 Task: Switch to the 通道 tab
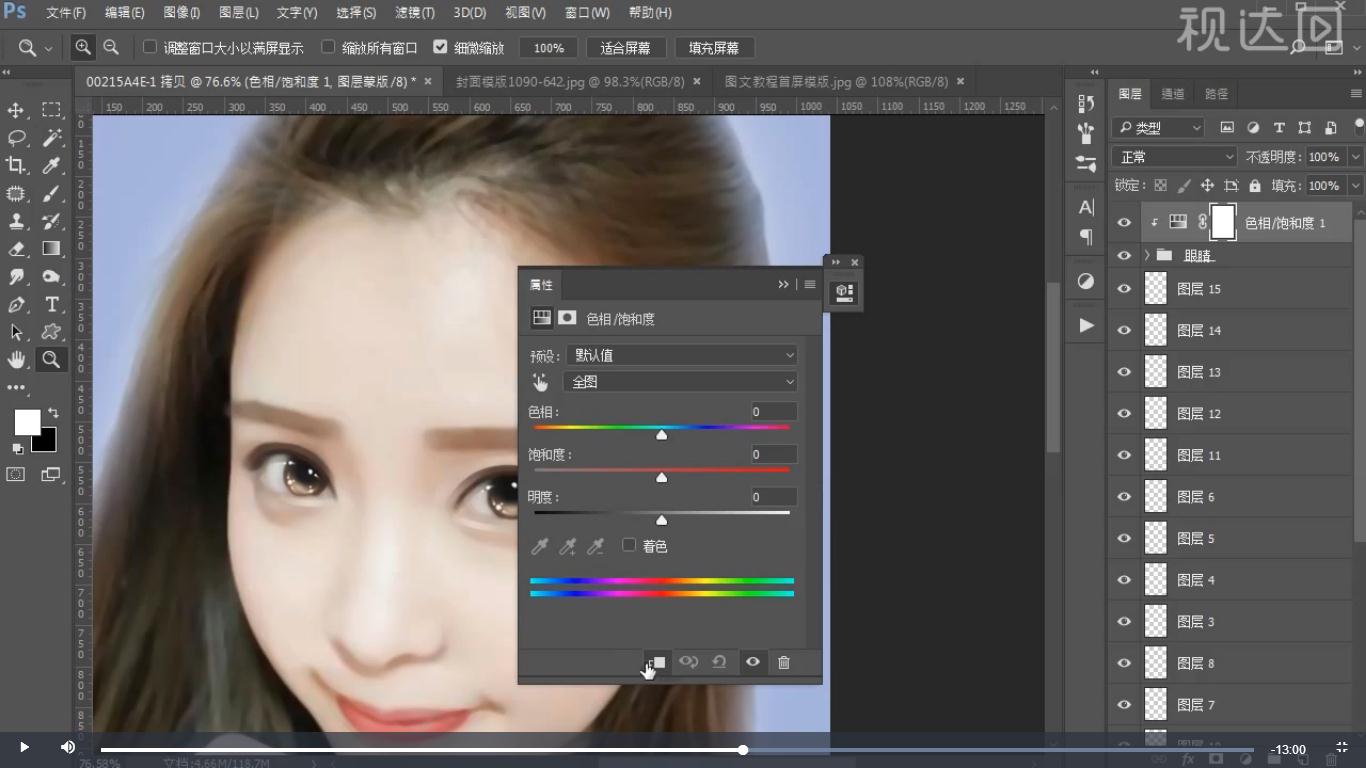[x=1173, y=94]
